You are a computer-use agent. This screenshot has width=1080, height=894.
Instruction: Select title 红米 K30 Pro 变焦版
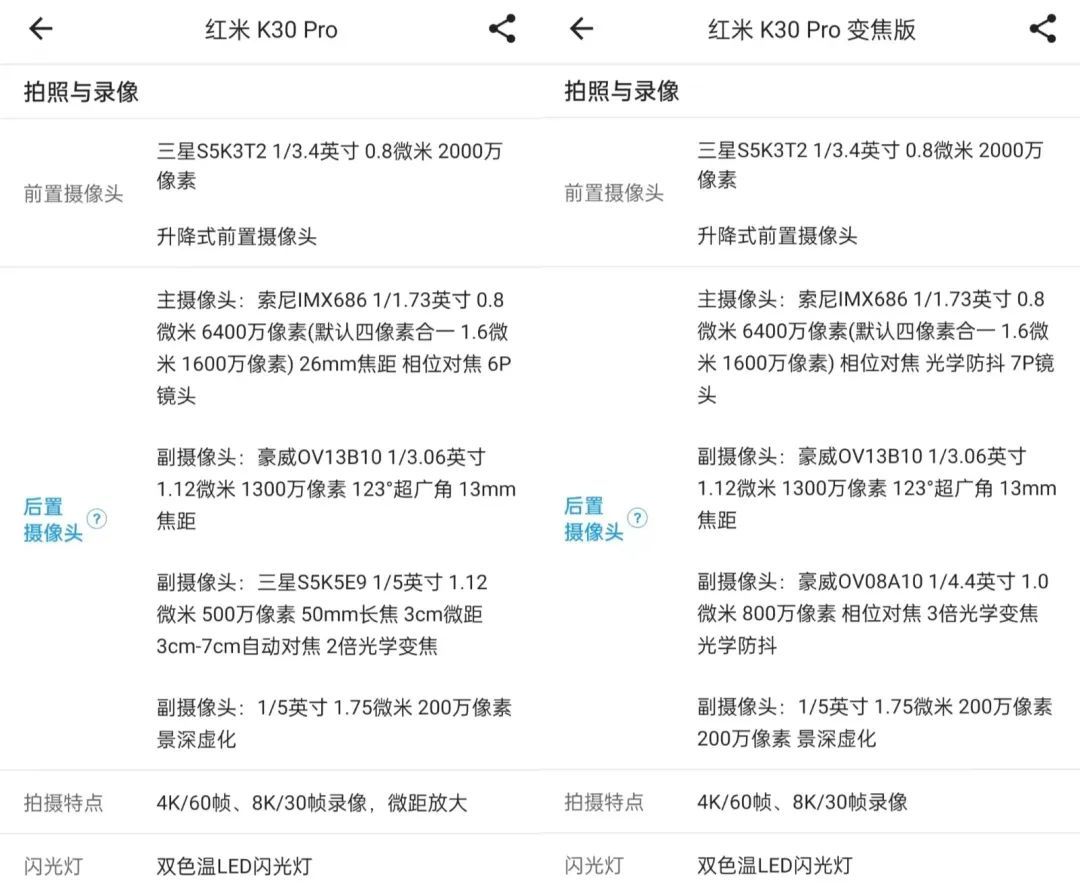812,30
